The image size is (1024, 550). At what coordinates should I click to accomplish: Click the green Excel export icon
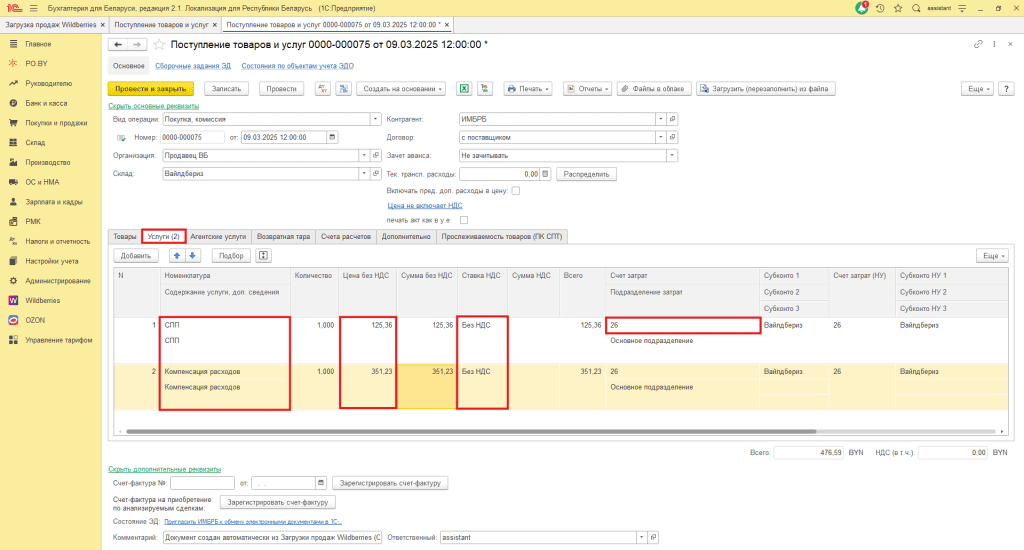tap(465, 88)
